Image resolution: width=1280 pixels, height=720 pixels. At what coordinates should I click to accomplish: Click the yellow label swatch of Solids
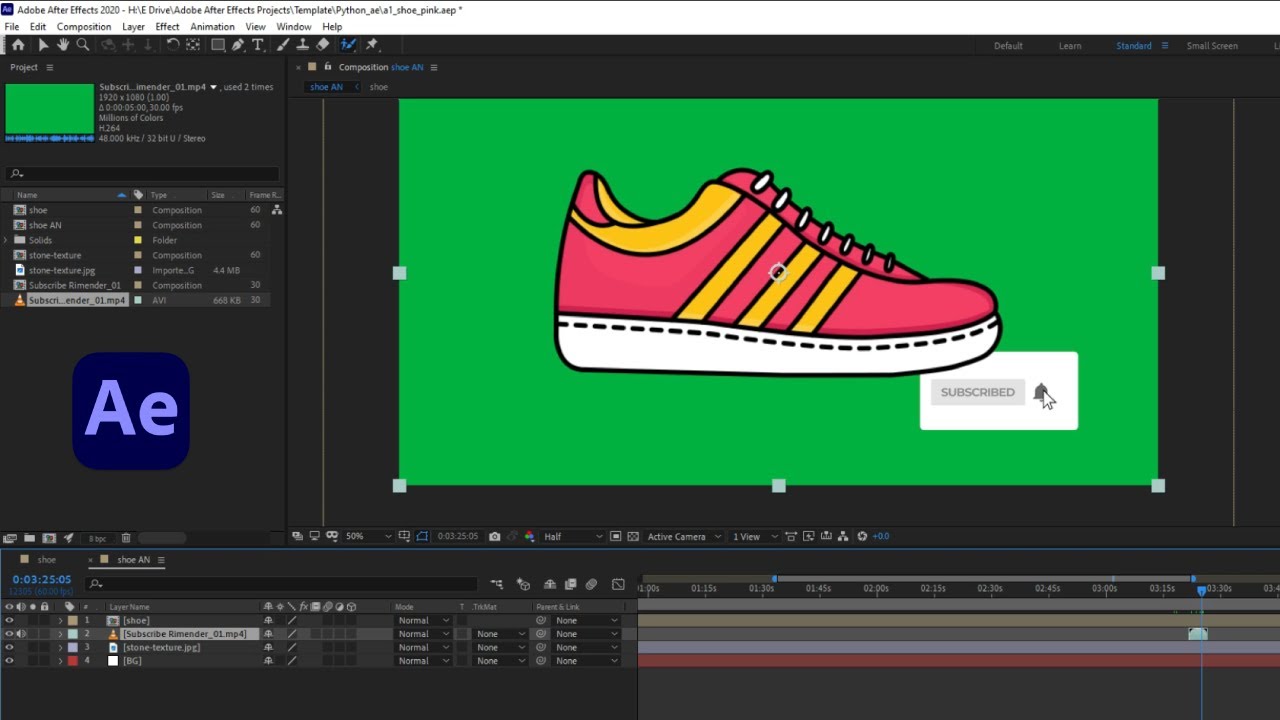(x=138, y=240)
